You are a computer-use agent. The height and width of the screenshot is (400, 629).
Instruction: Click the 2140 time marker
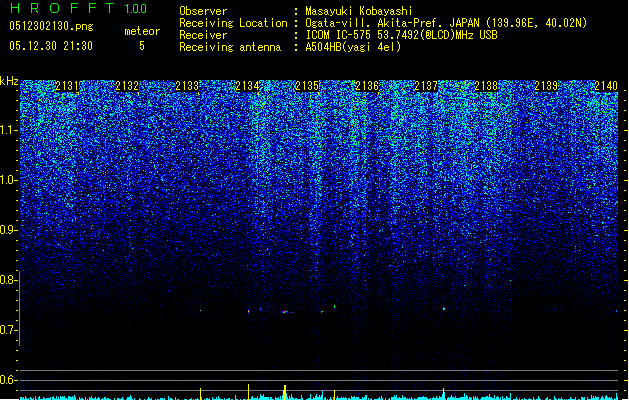click(606, 86)
